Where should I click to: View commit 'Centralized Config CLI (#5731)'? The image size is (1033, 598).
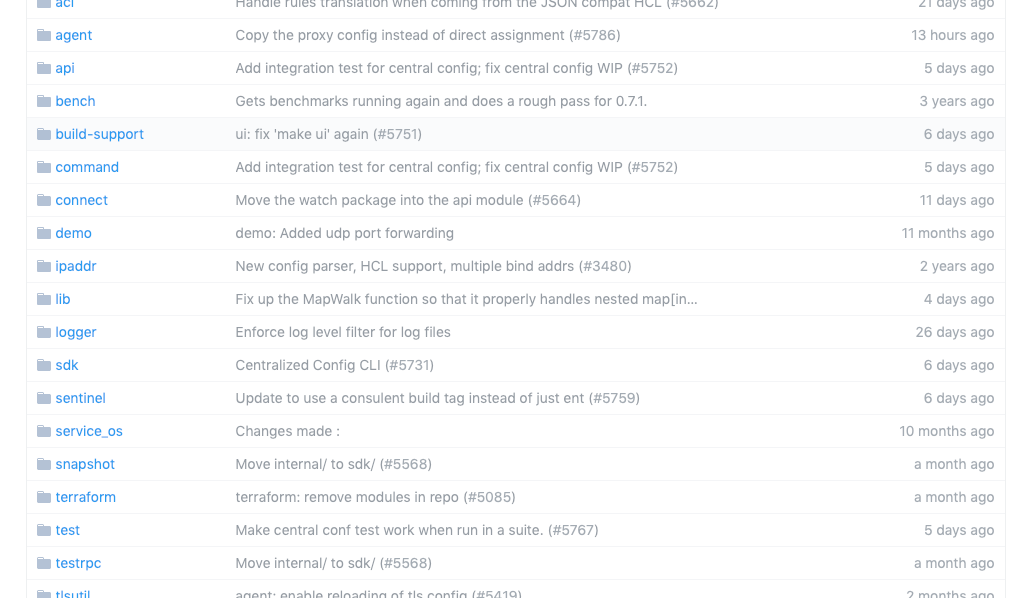[334, 365]
